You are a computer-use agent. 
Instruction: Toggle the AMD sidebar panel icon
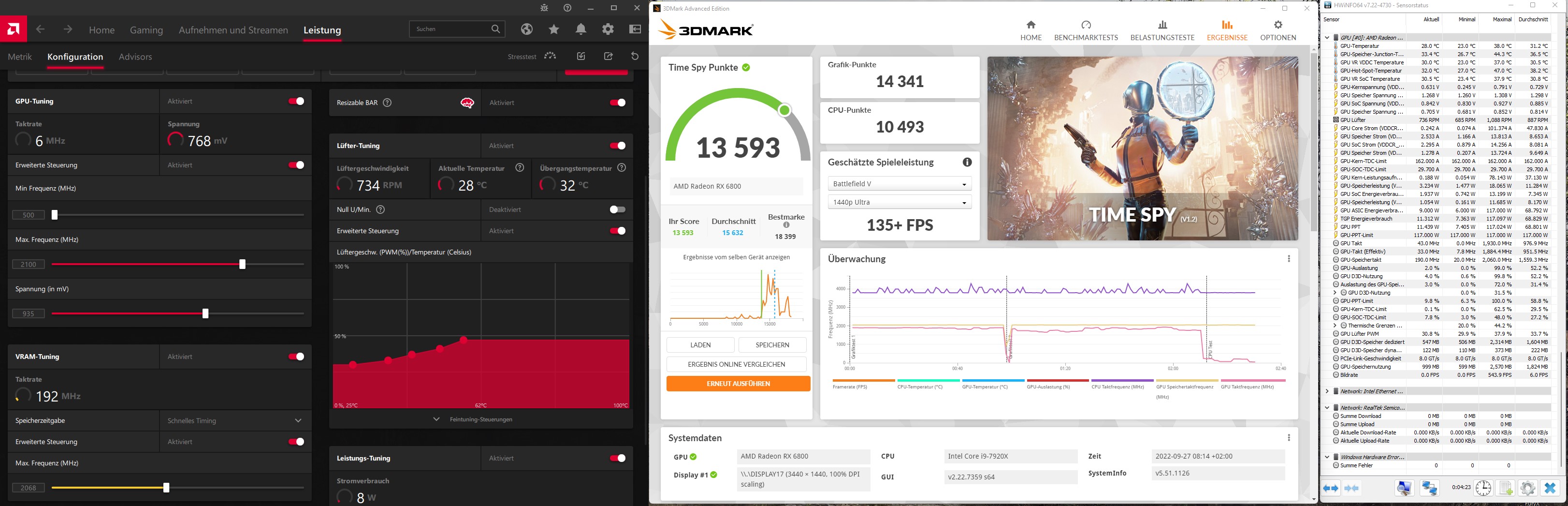(635, 29)
